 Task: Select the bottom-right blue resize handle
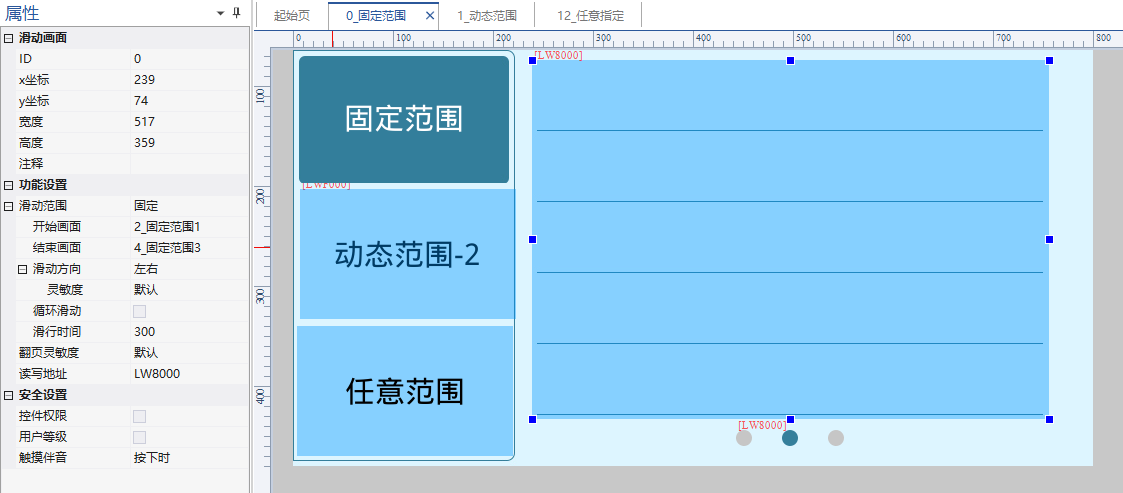click(1049, 419)
